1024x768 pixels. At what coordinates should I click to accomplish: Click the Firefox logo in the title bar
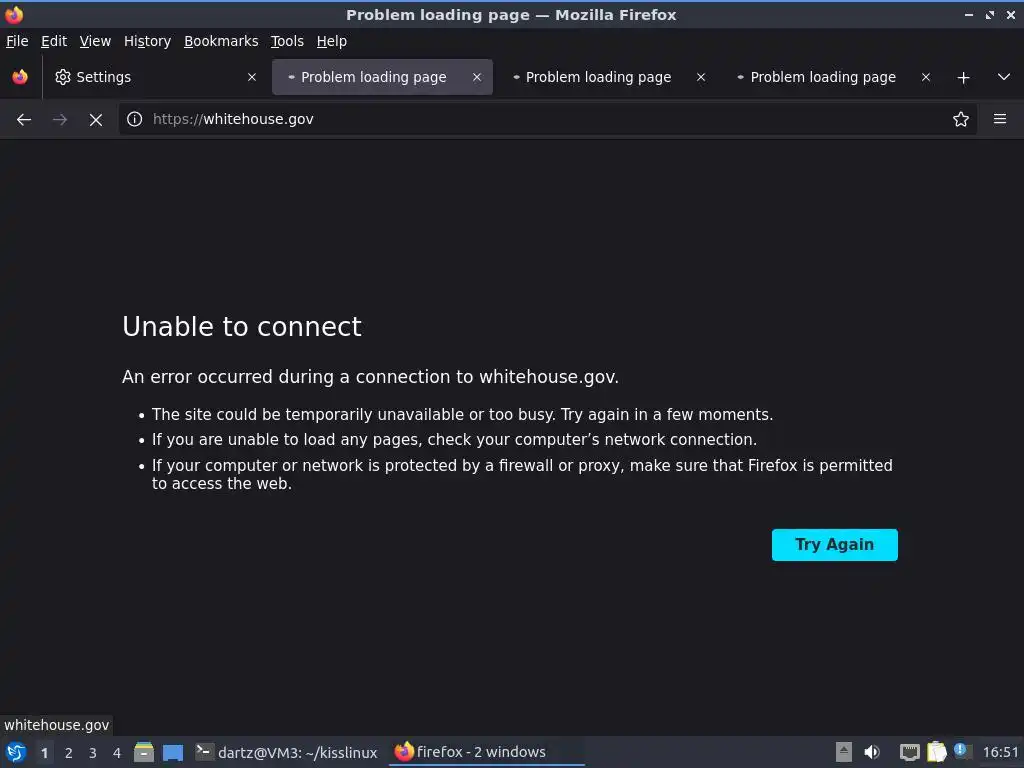tap(14, 14)
